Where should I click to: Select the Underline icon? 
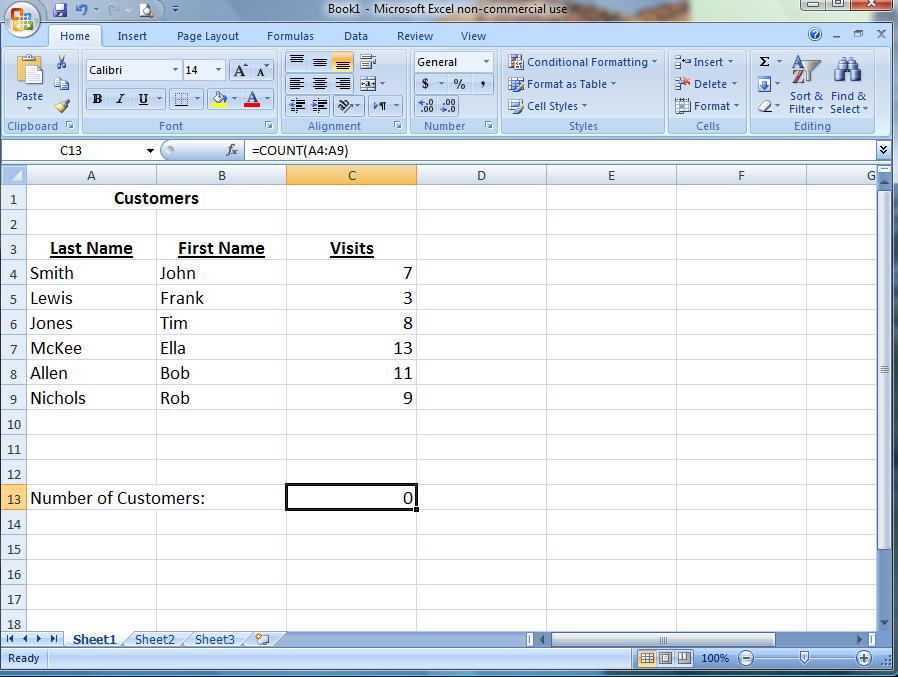[143, 99]
